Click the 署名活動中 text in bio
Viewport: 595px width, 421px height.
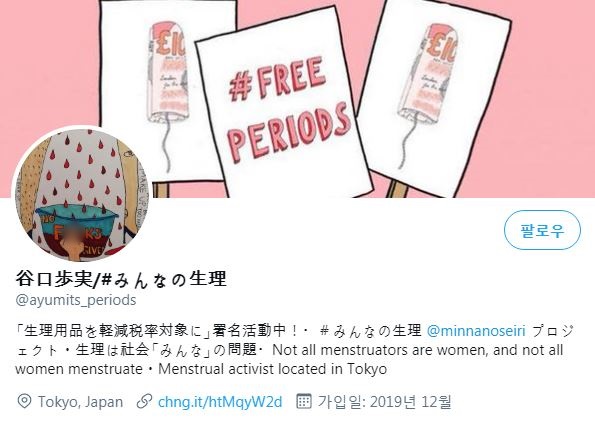tap(249, 331)
